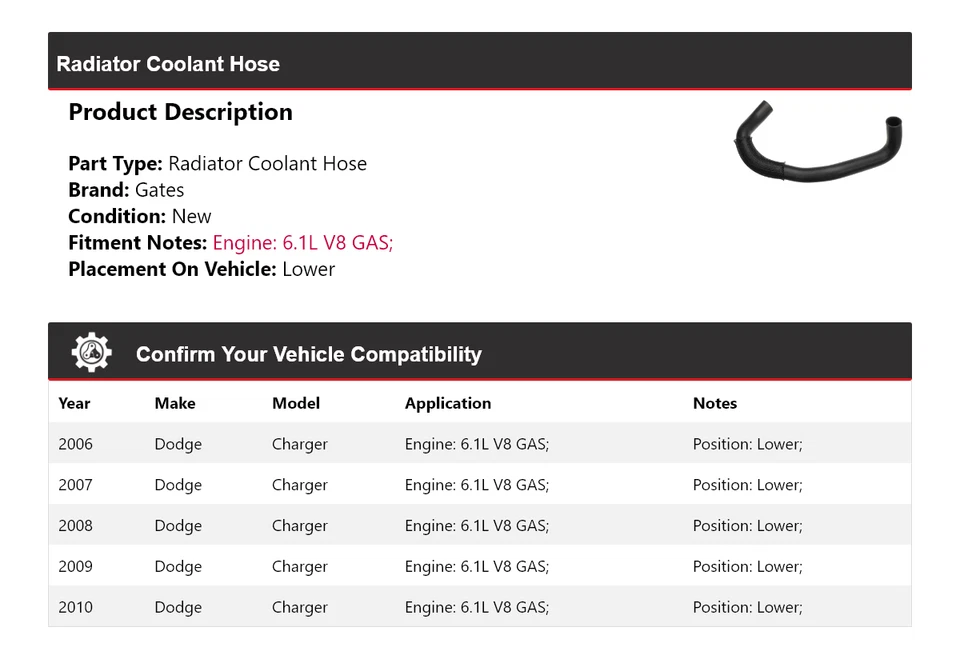
Task: Click the 2009 year row cell
Action: pyautogui.click(x=76, y=567)
